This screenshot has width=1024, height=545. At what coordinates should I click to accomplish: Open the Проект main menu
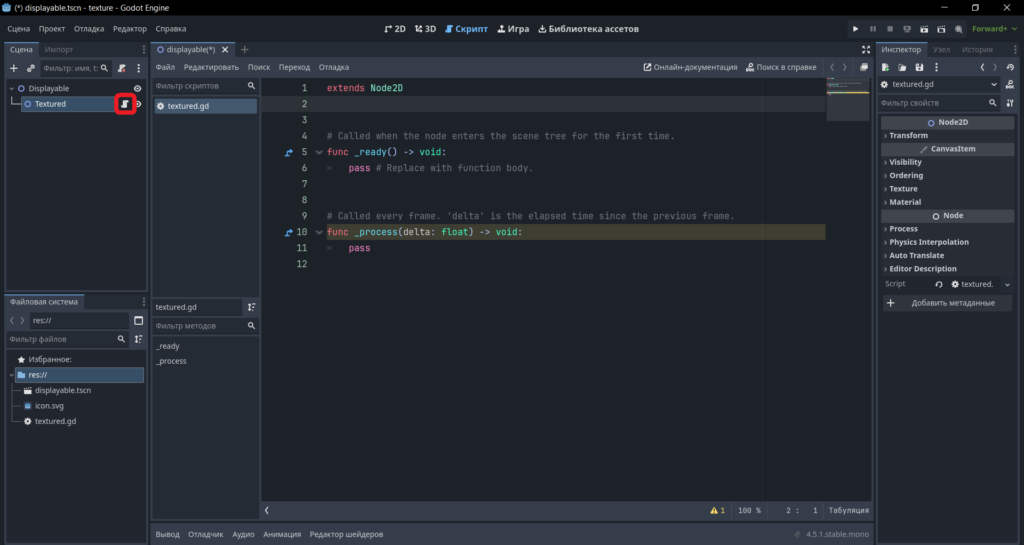coord(52,29)
